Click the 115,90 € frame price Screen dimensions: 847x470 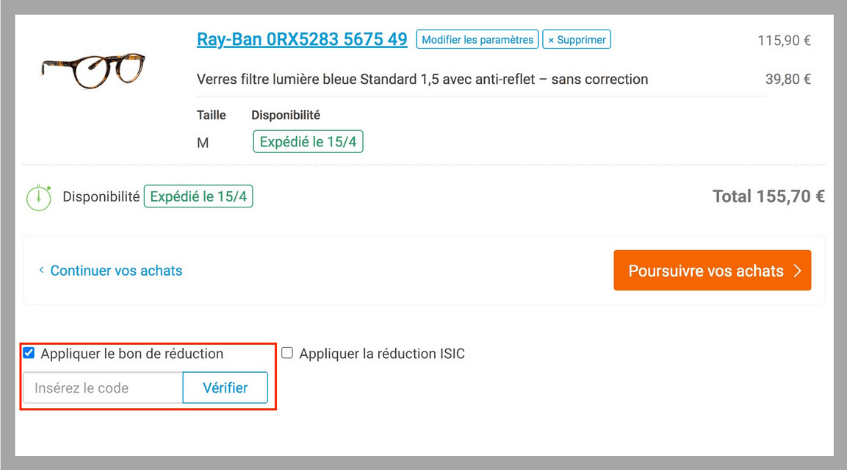coord(784,41)
